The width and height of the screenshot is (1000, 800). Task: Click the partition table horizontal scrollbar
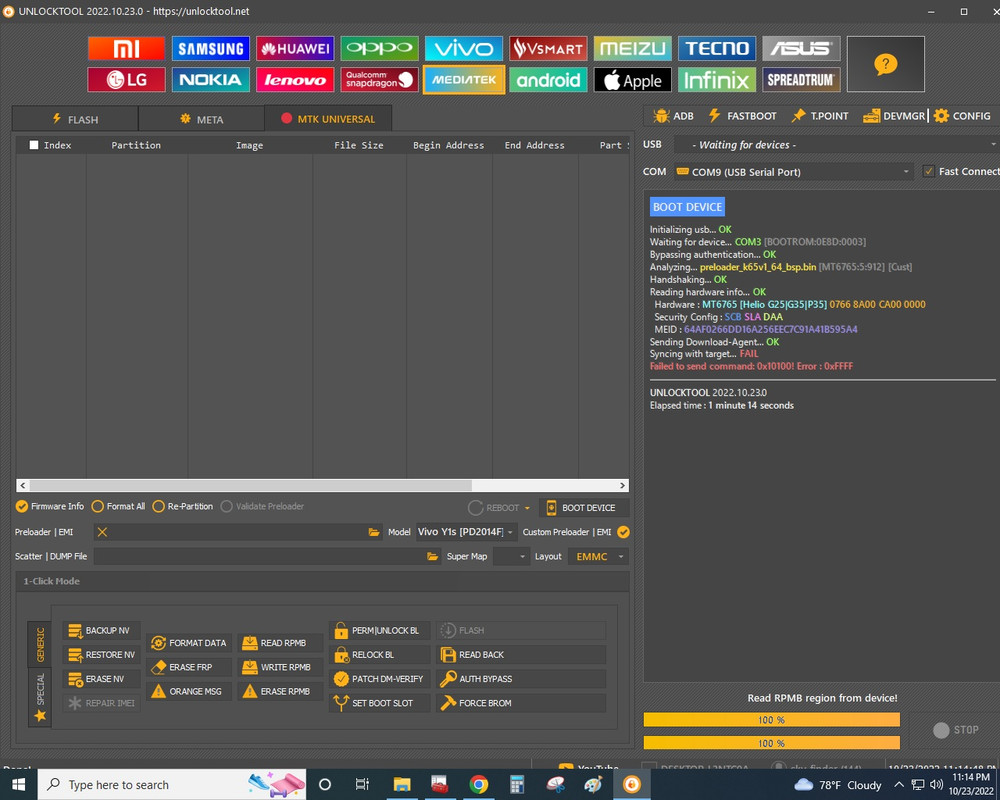[323, 485]
